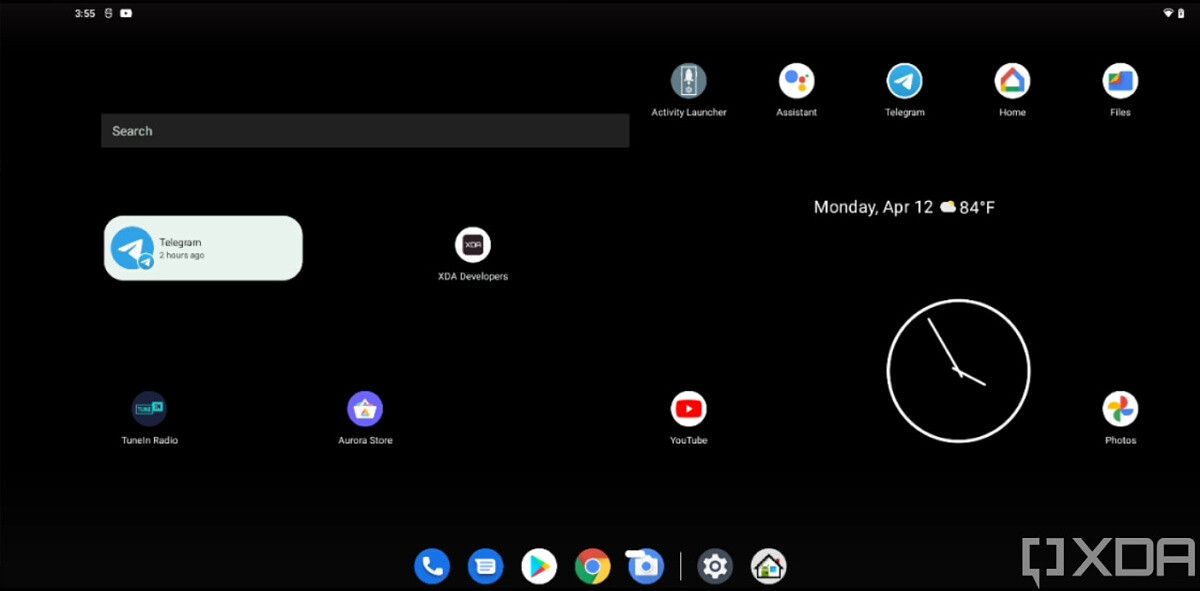Open Messages from the dock
1200x591 pixels.
(x=485, y=565)
